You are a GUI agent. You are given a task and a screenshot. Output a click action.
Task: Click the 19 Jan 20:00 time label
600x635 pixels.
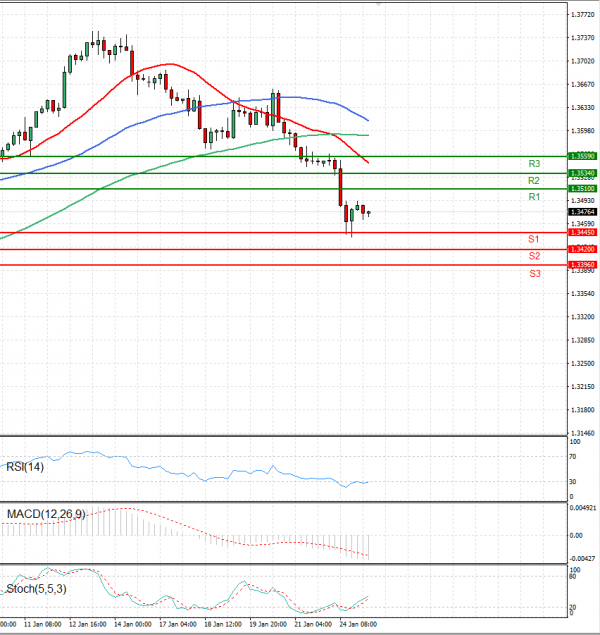point(268,624)
